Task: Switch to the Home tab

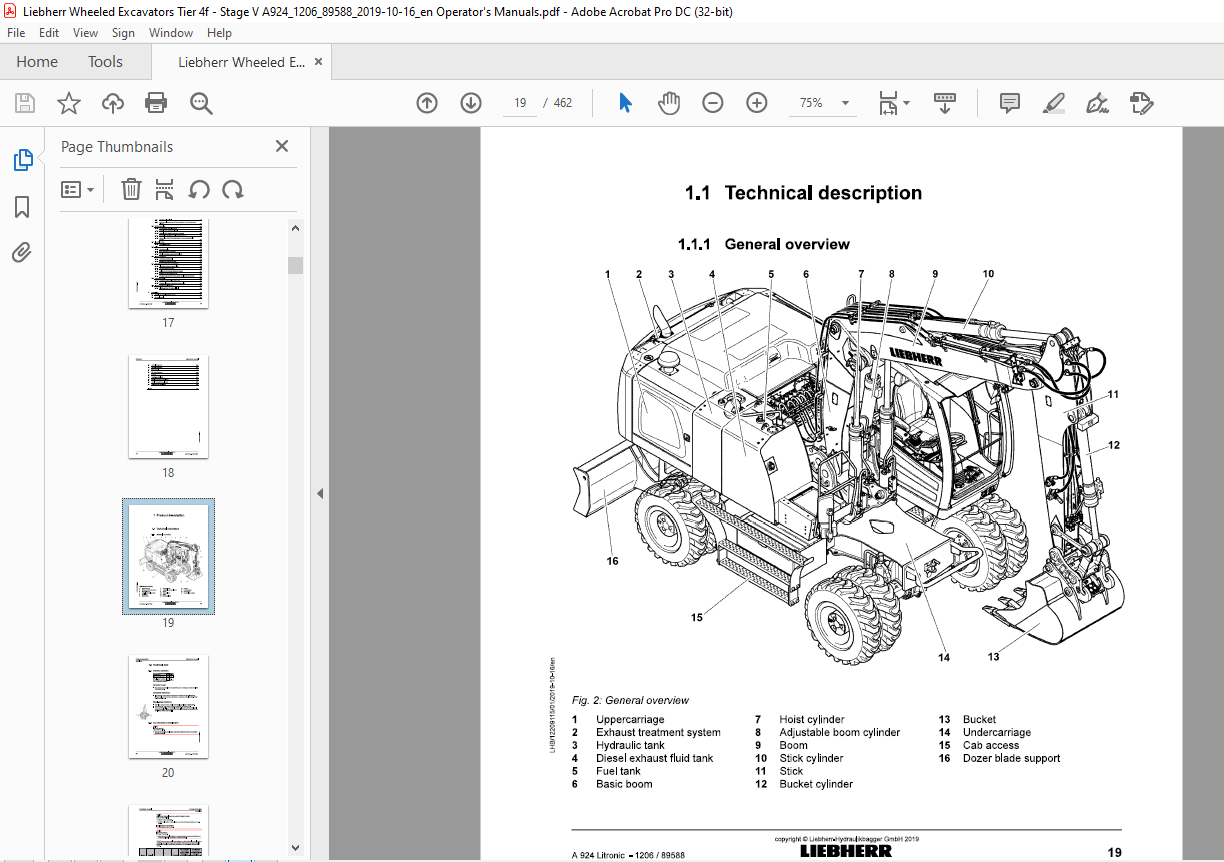Action: click(x=37, y=62)
